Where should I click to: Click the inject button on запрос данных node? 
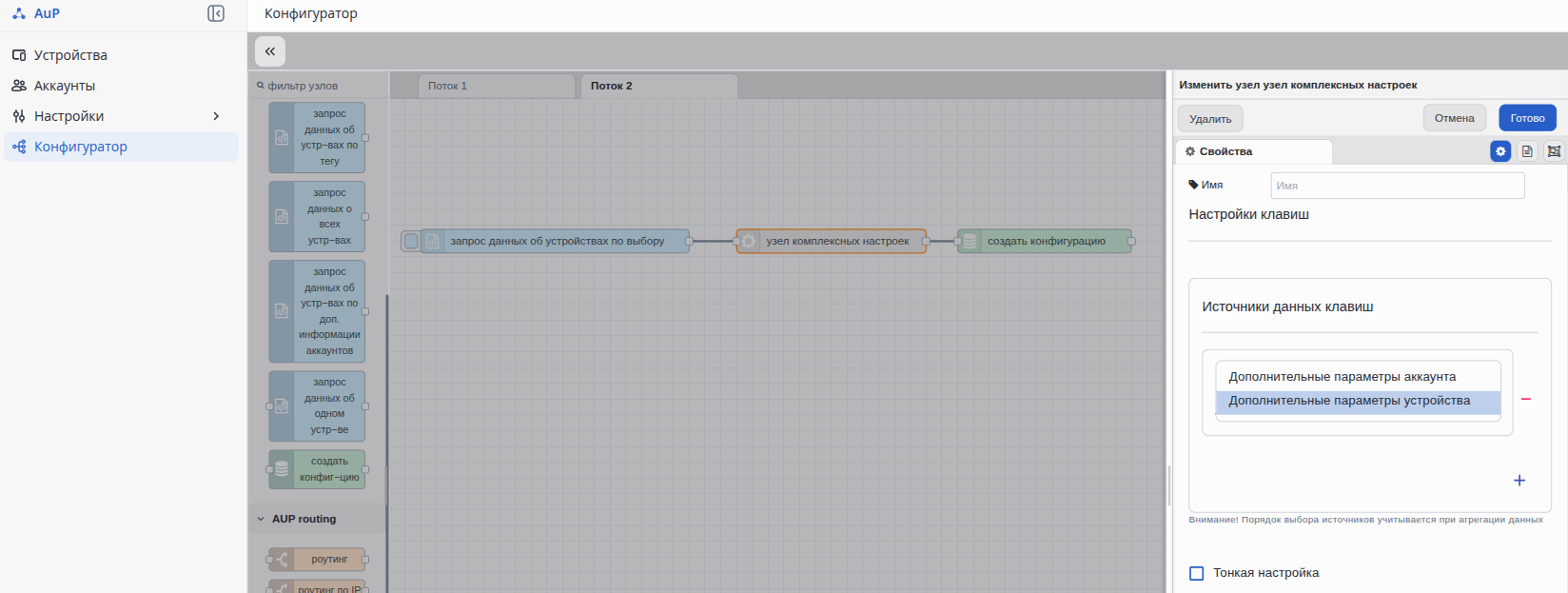click(x=411, y=242)
